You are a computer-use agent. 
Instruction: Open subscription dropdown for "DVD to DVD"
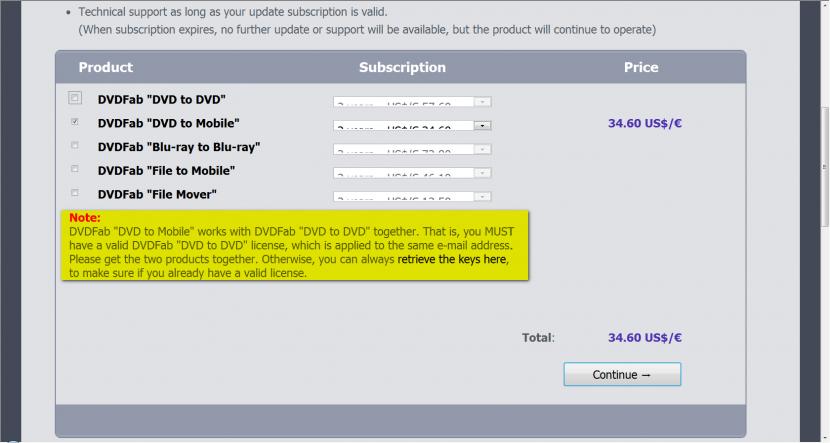coord(412,102)
